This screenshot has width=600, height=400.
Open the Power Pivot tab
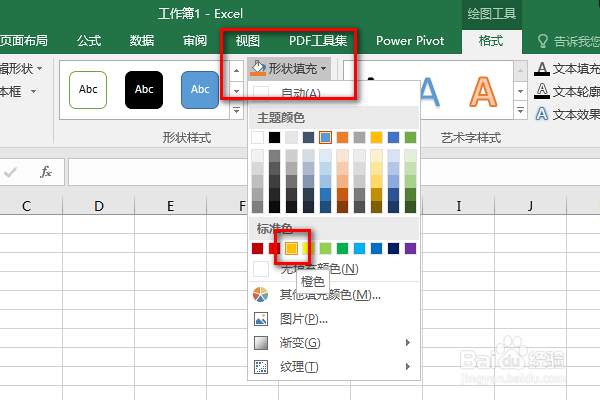410,41
